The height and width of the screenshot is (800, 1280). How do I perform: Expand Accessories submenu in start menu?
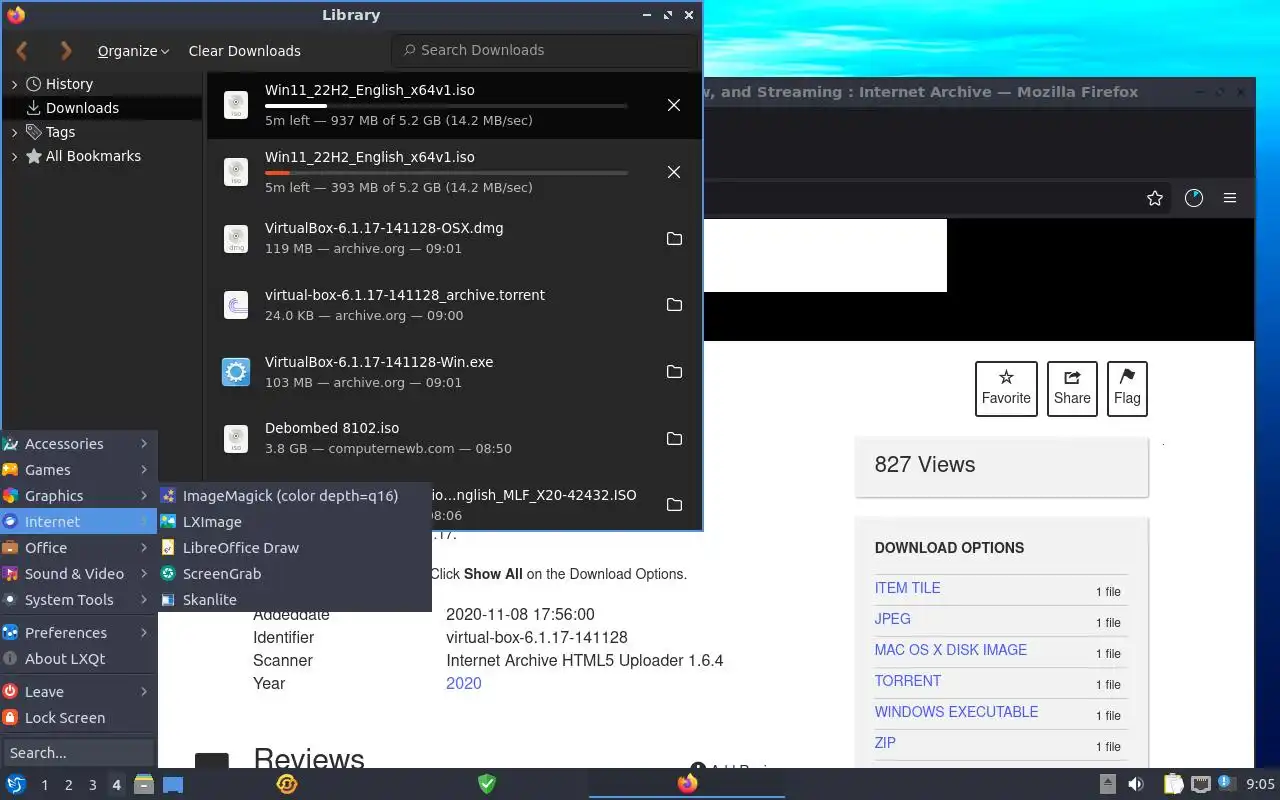click(x=78, y=444)
